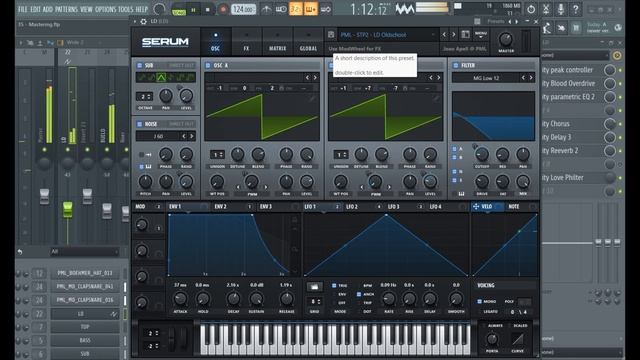The height and width of the screenshot is (360, 640).
Task: Open the FL Studio FILE menu
Action: [23, 9]
